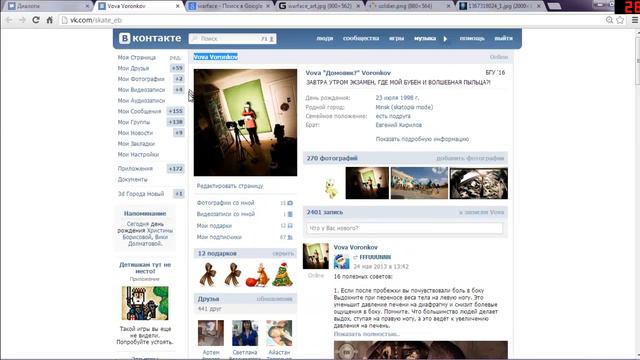Open the first ribbon gift icon
Image resolution: width=640 pixels, height=360 pixels.
pyautogui.click(x=208, y=274)
